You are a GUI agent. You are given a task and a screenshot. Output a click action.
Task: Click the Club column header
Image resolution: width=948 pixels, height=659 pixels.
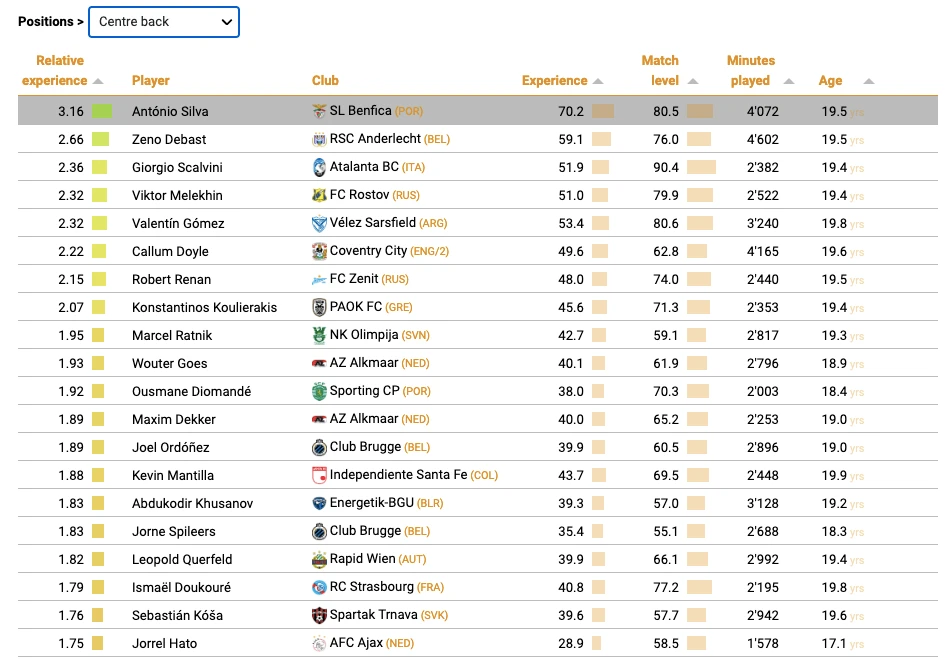[x=325, y=80]
